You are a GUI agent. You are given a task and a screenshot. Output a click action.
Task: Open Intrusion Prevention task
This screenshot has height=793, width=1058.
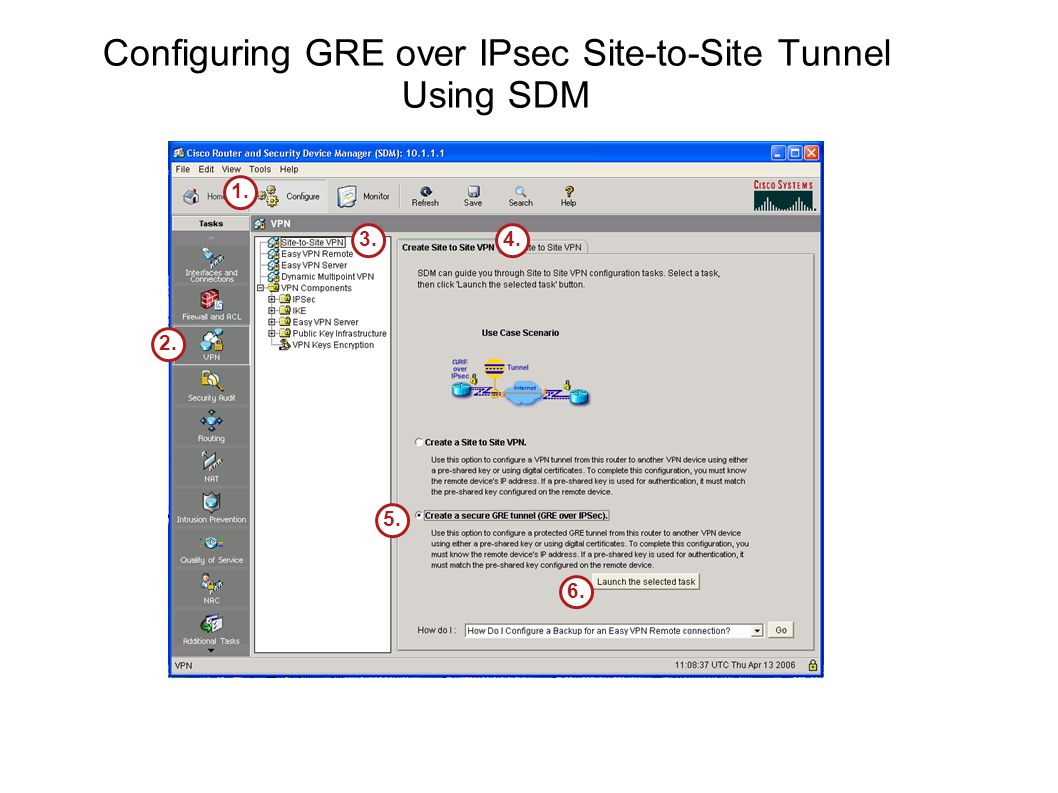tap(211, 508)
